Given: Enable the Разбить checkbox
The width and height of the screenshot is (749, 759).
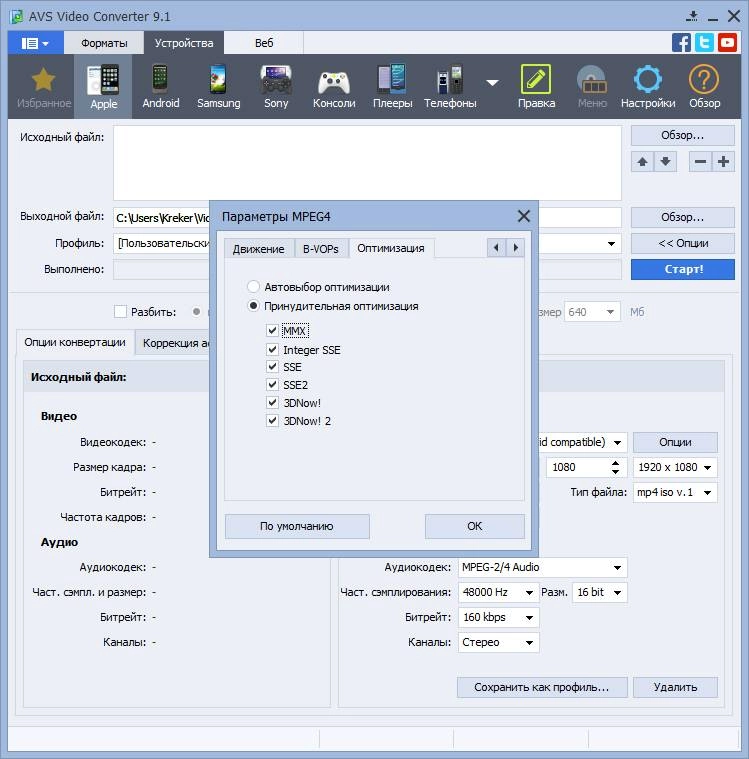Looking at the screenshot, I should (x=120, y=311).
